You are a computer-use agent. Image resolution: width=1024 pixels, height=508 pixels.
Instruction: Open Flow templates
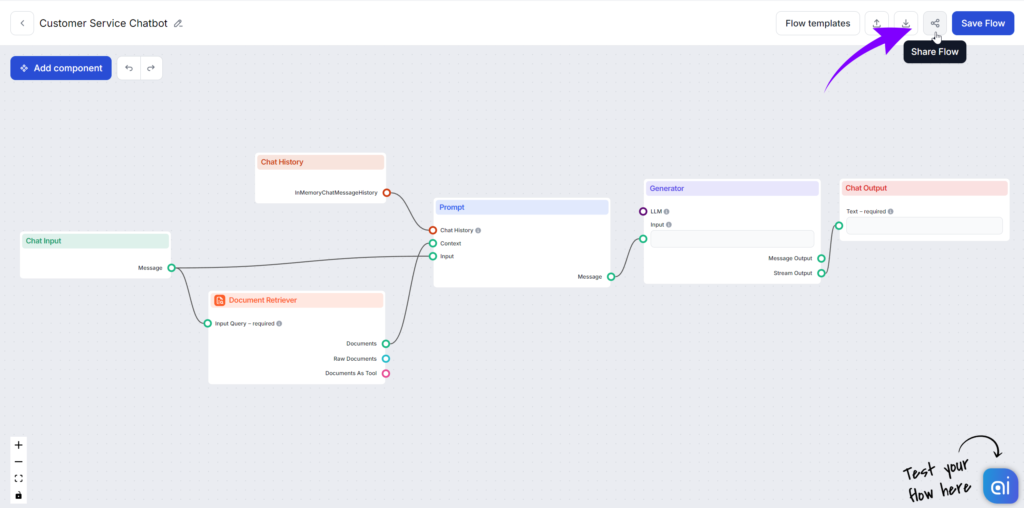point(817,23)
